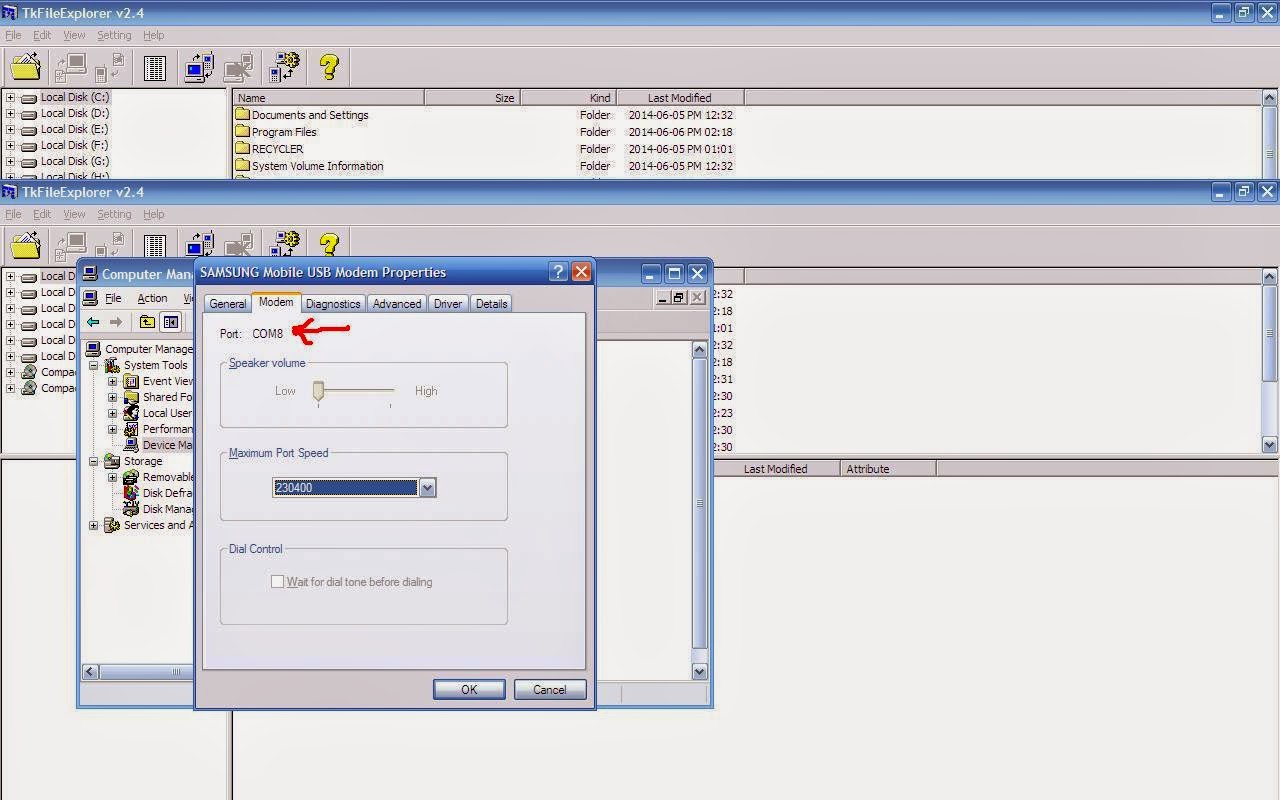Switch to the General tab
The height and width of the screenshot is (800, 1280).
[x=227, y=304]
